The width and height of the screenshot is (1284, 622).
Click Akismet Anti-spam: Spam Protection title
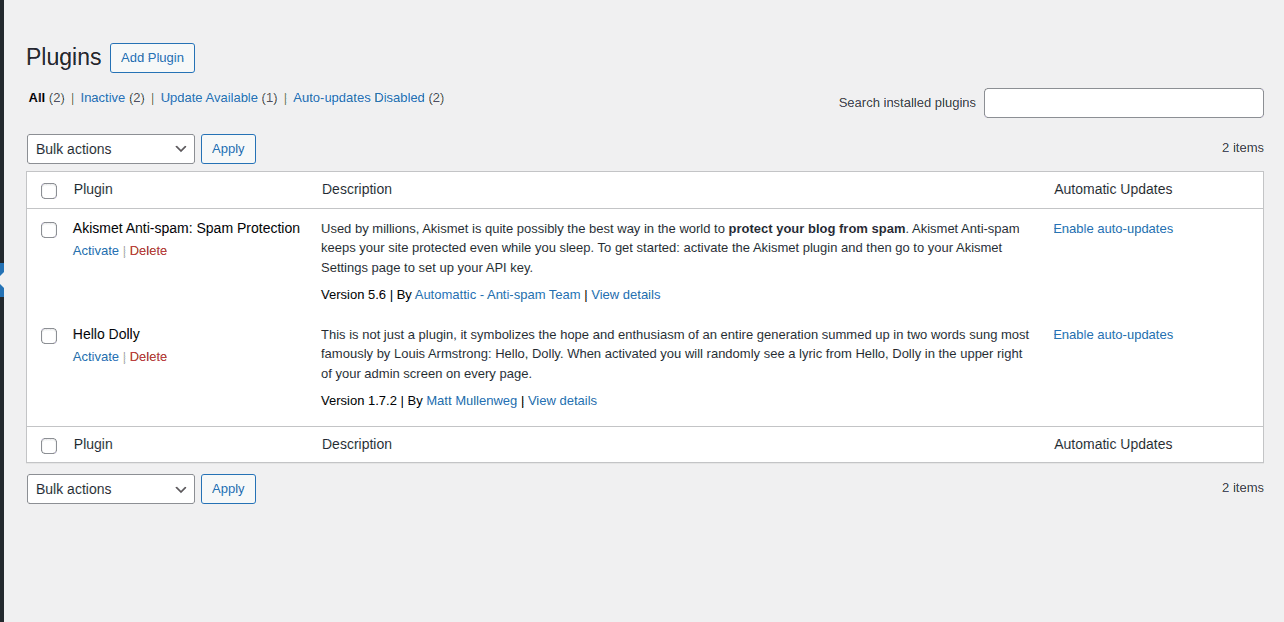186,228
